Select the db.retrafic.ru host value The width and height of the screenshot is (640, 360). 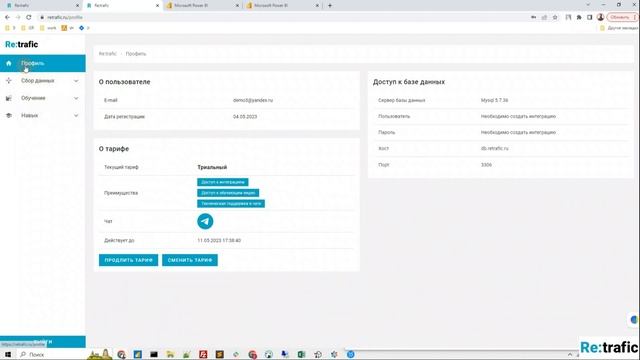(x=495, y=149)
